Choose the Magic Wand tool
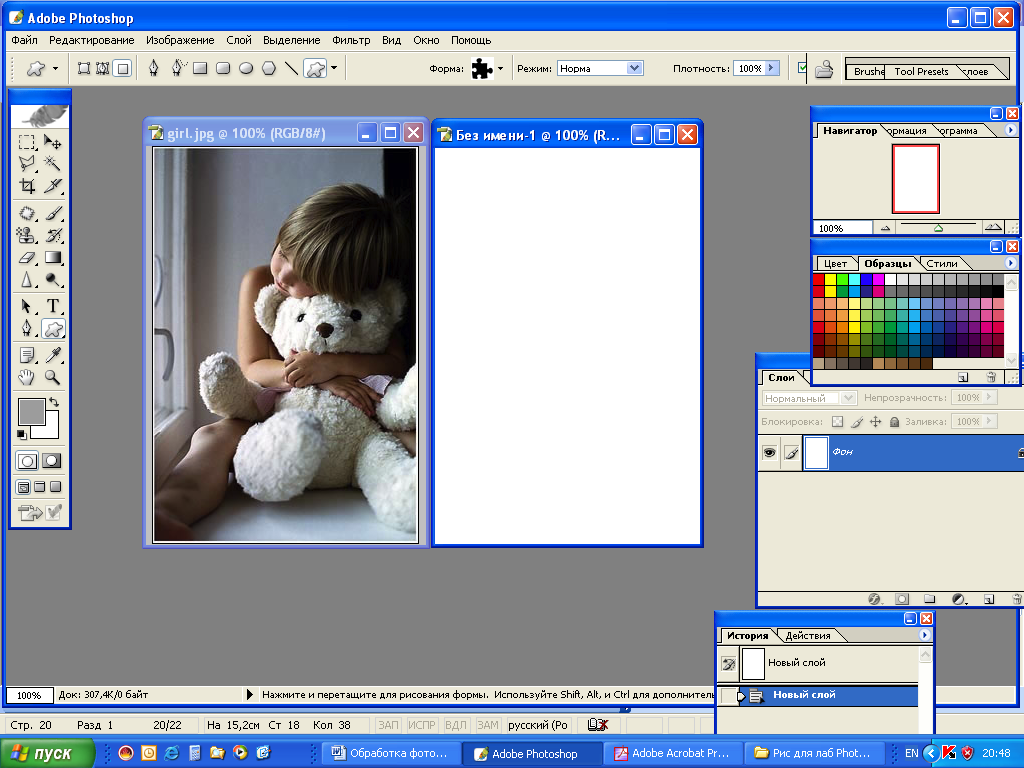Viewport: 1024px width, 768px height. point(52,163)
